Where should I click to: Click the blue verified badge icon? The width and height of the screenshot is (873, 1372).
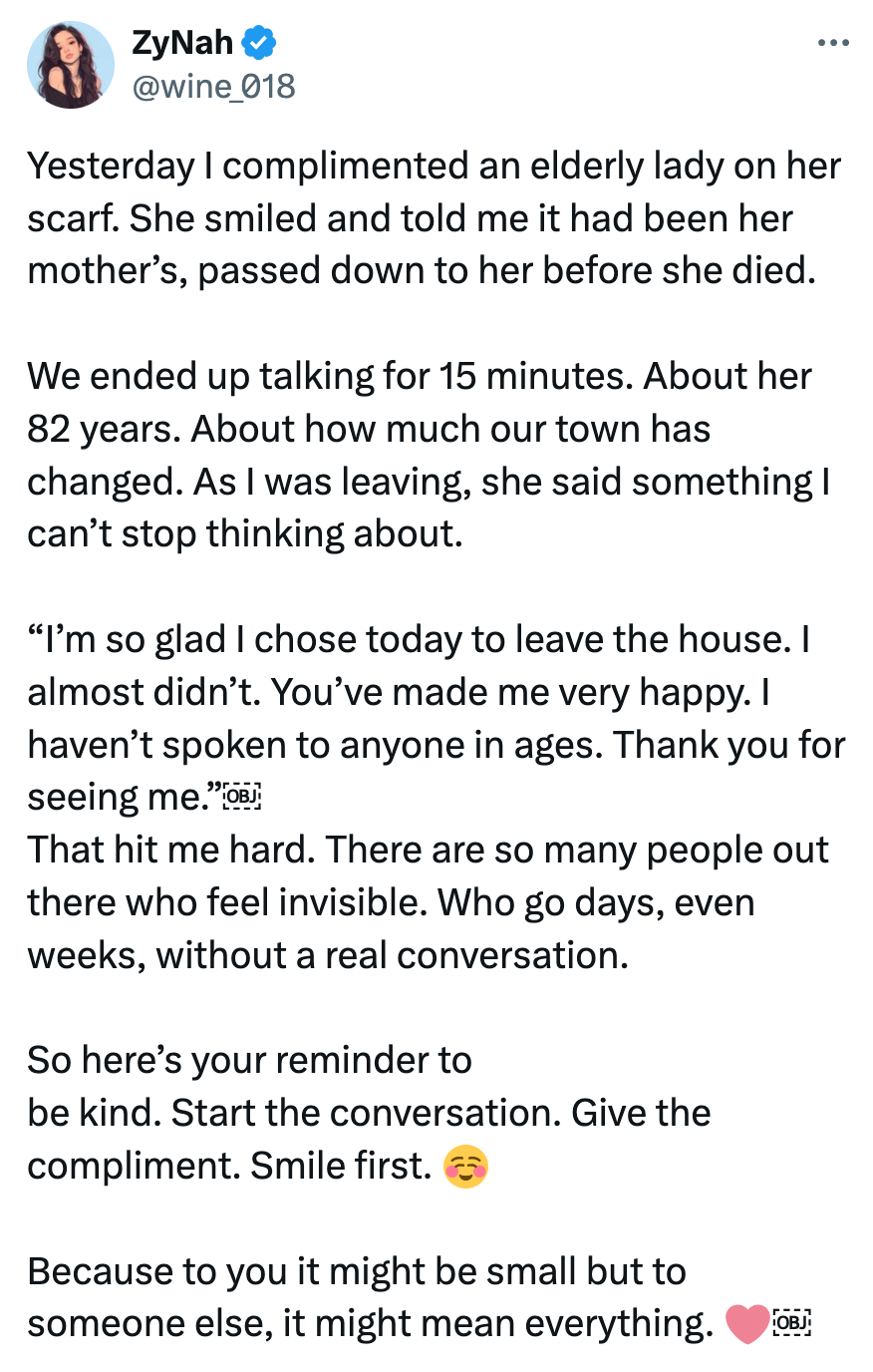click(259, 43)
